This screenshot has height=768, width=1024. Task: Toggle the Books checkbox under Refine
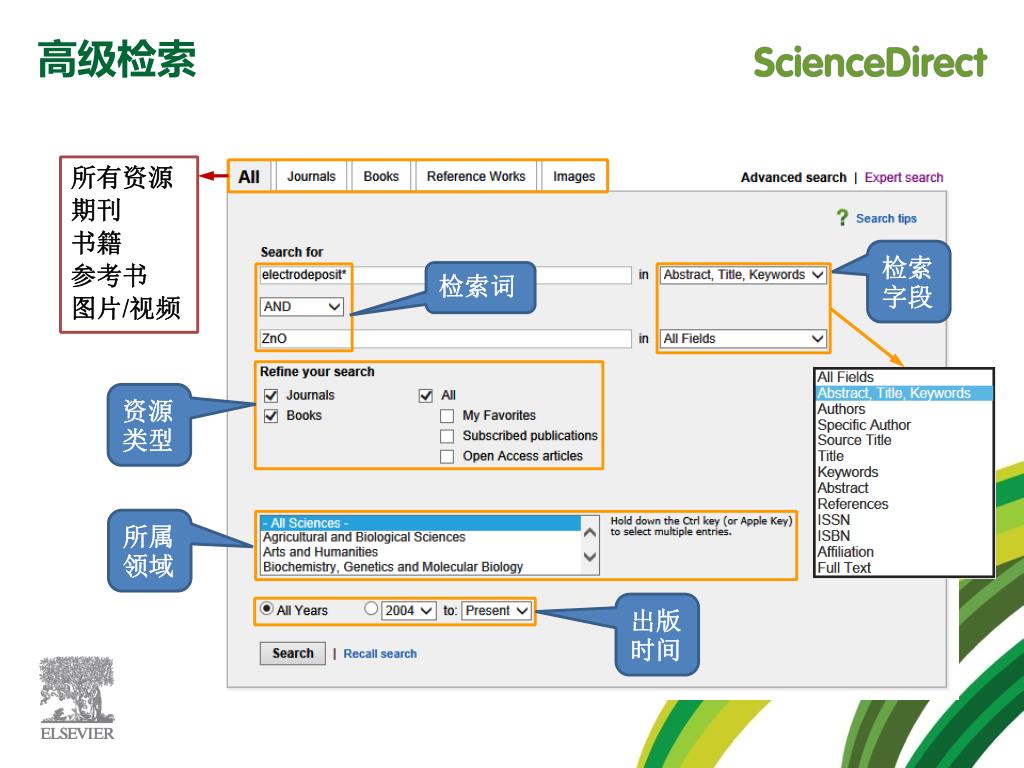[x=271, y=416]
